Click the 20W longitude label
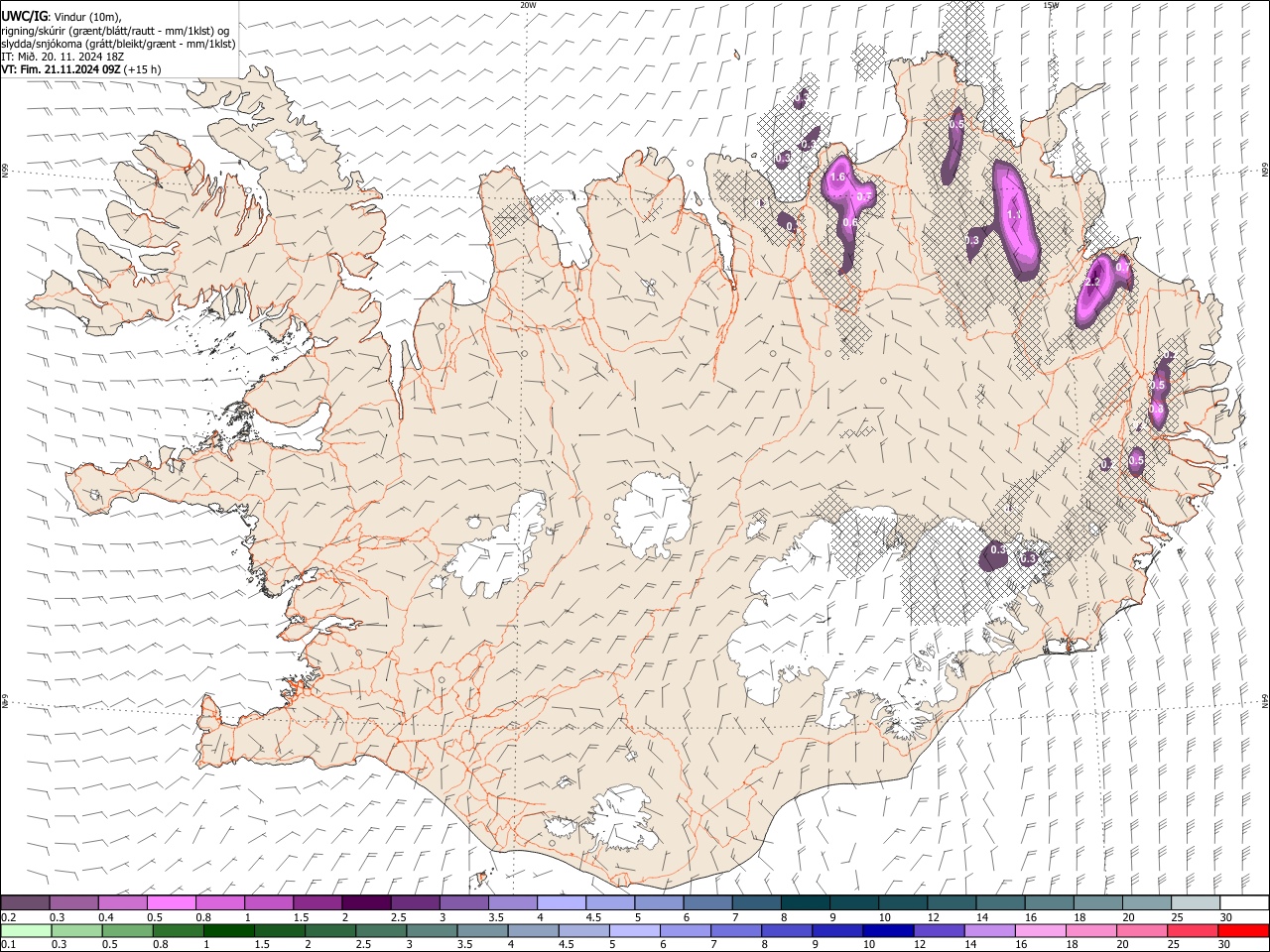The height and width of the screenshot is (952, 1270). (528, 5)
